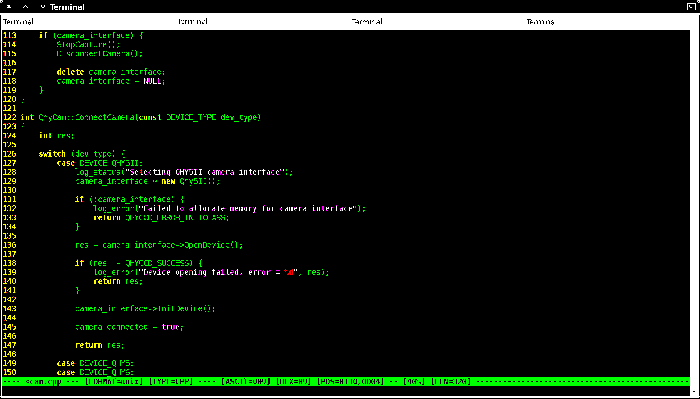
Task: Click 'delete camera_interface;' statement
Action: [111, 72]
